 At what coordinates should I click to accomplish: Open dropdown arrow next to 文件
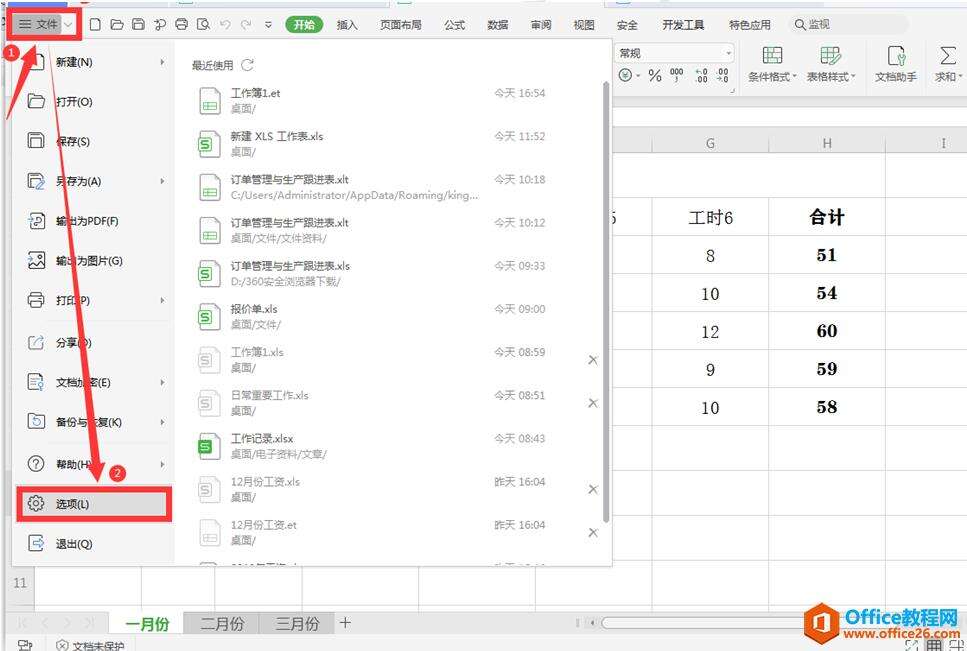pos(69,25)
